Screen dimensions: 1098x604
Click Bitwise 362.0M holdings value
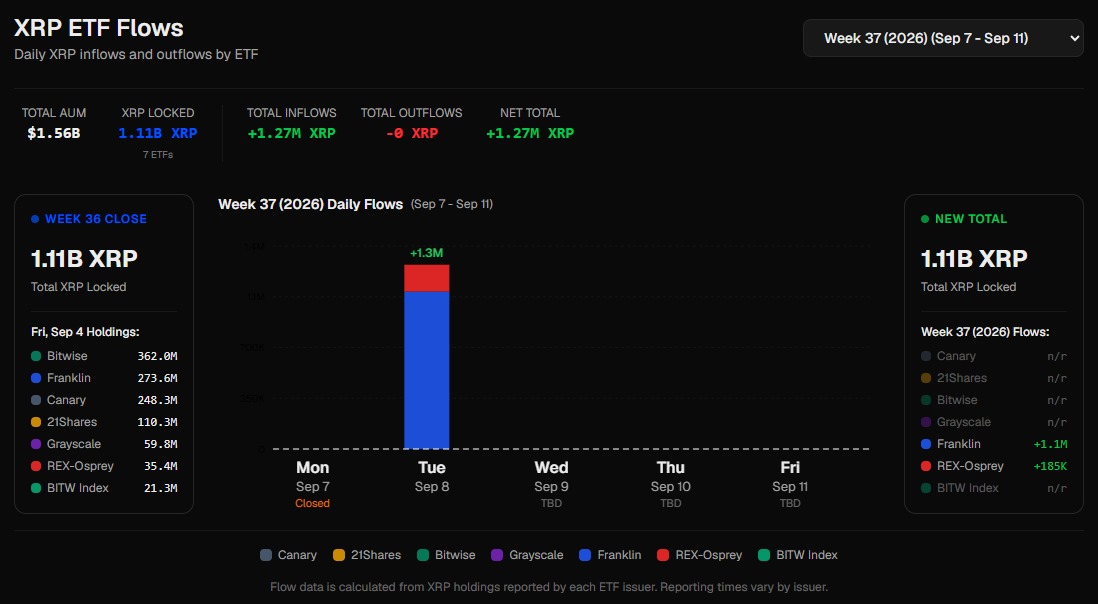click(157, 356)
